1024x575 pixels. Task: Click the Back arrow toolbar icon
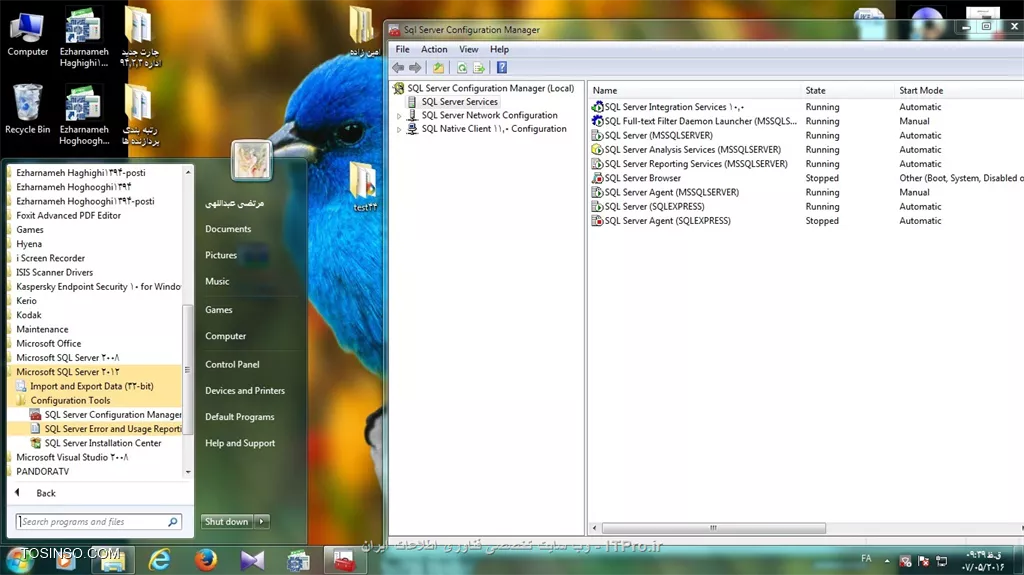click(x=398, y=67)
